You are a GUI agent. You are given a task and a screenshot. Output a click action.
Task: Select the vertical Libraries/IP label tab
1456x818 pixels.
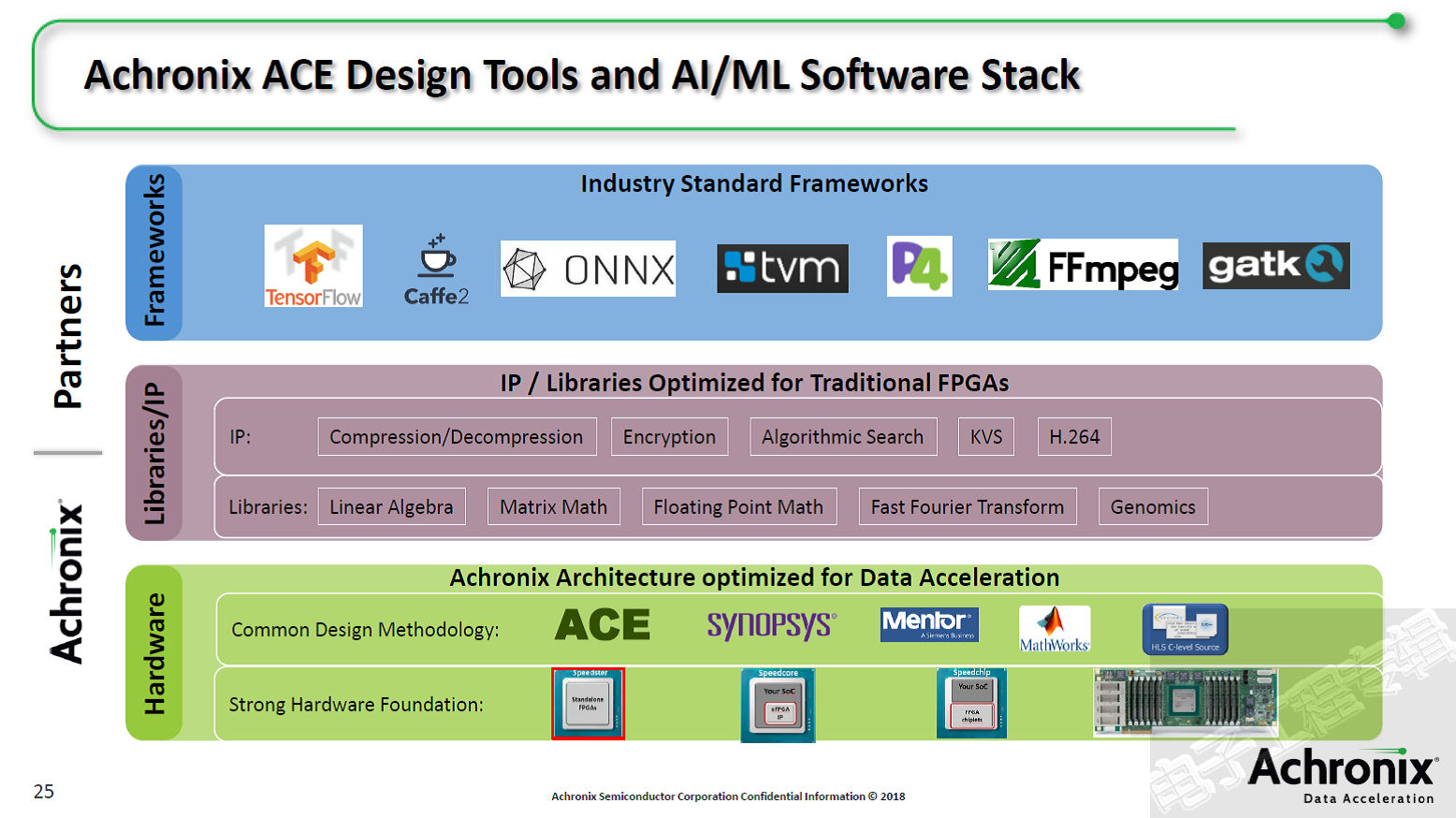tap(154, 453)
